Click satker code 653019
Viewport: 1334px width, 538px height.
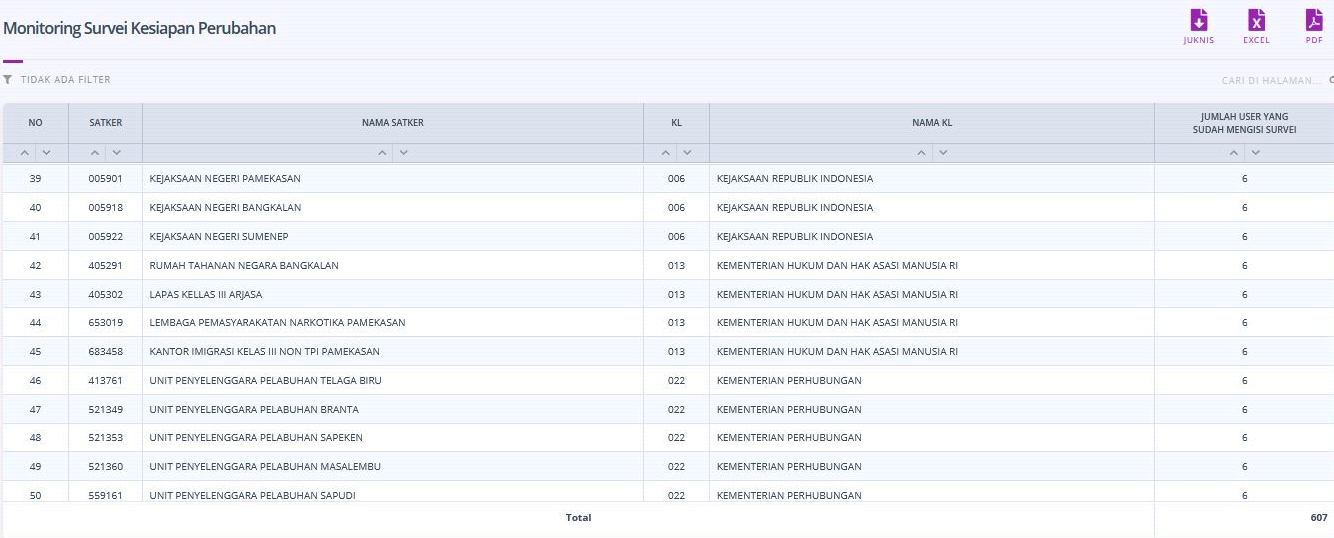pos(105,322)
